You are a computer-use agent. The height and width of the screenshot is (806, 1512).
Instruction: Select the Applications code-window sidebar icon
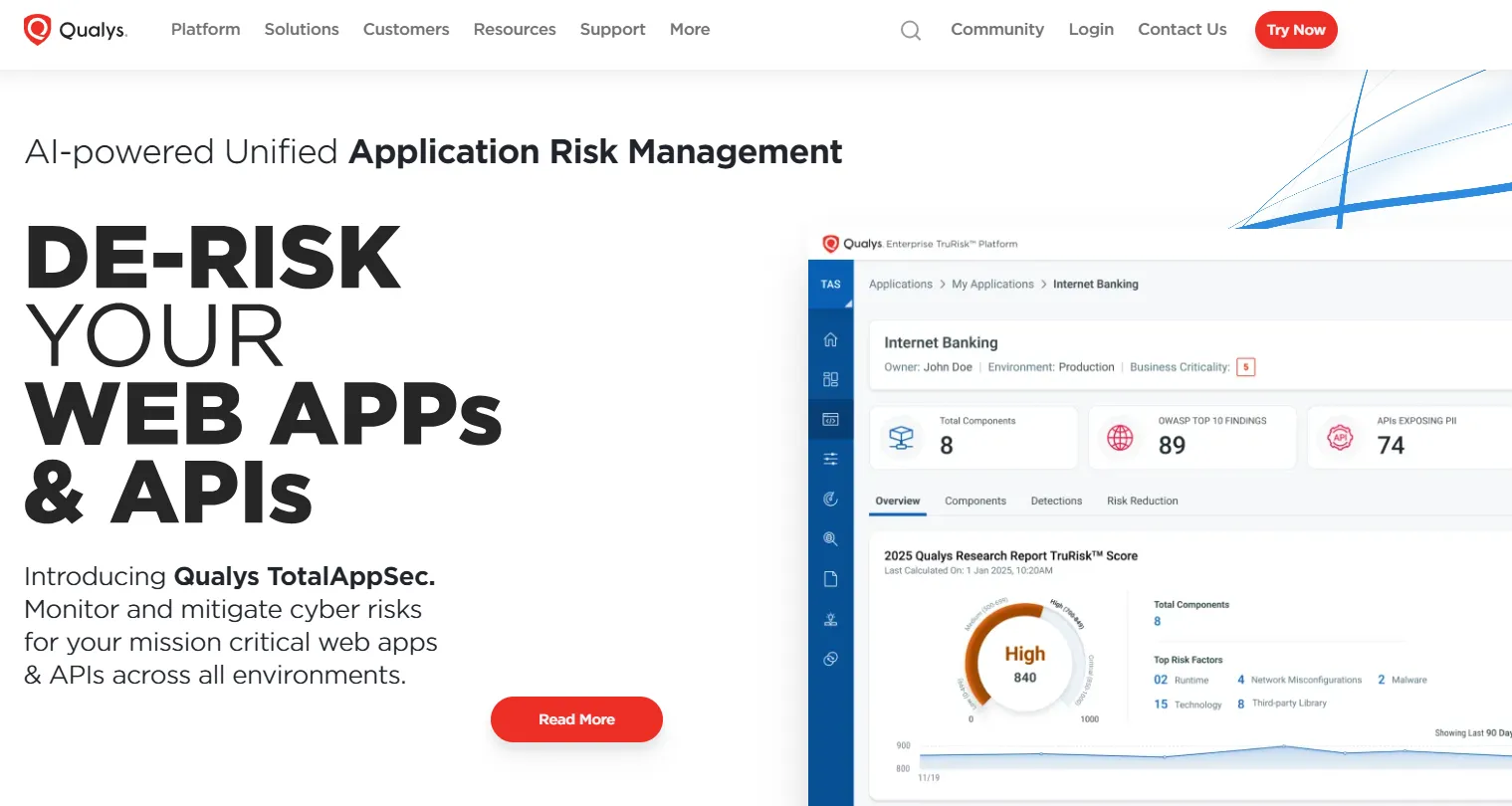831,419
